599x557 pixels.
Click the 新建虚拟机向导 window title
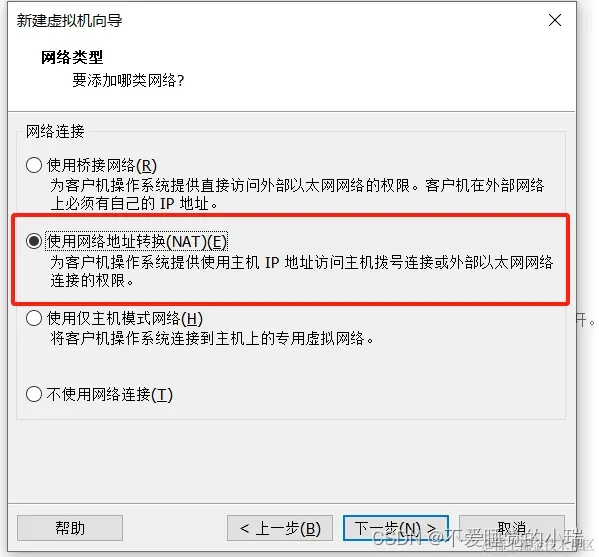coord(70,21)
